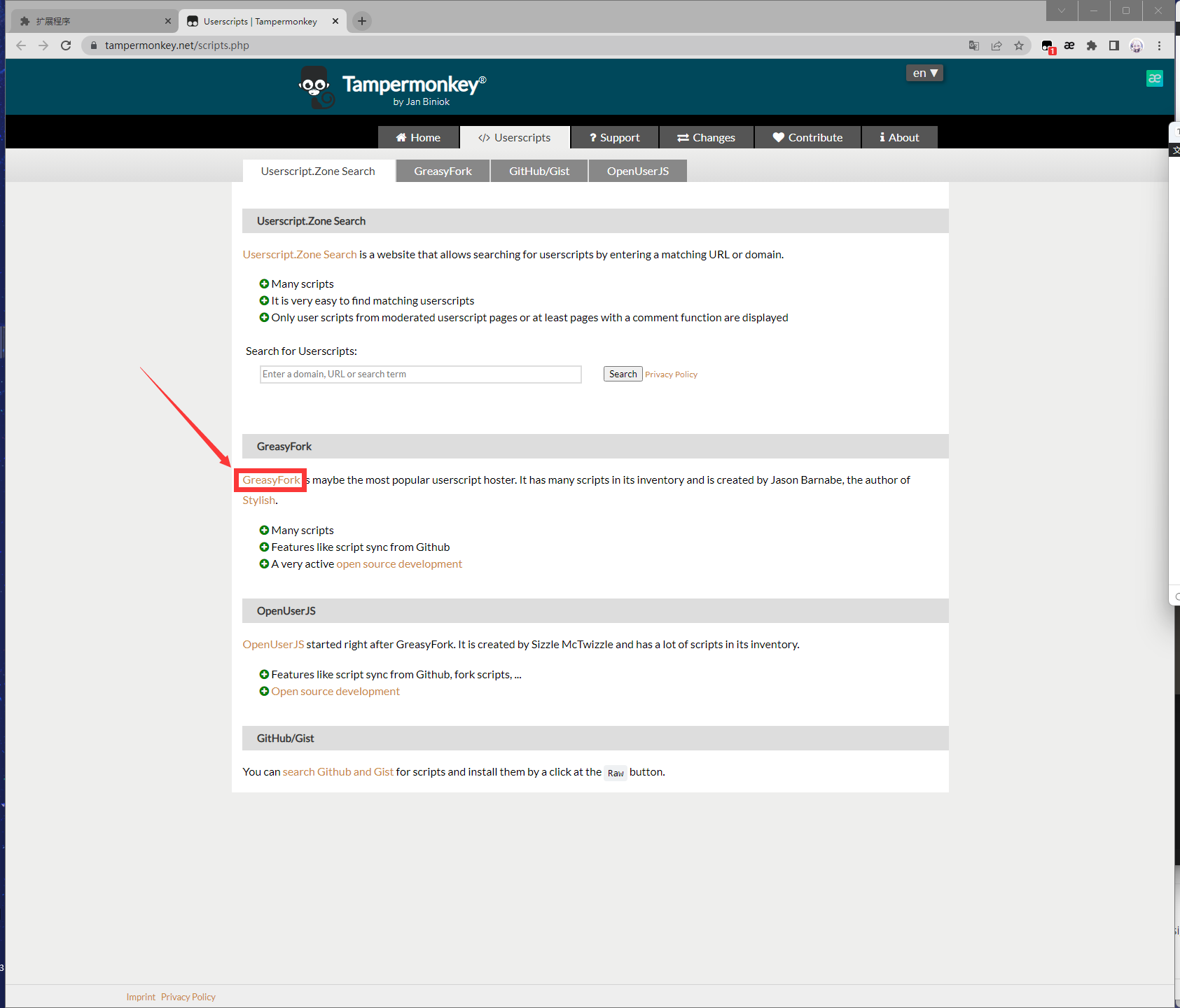The height and width of the screenshot is (1008, 1180).
Task: Click the Stylish link
Action: [x=259, y=500]
